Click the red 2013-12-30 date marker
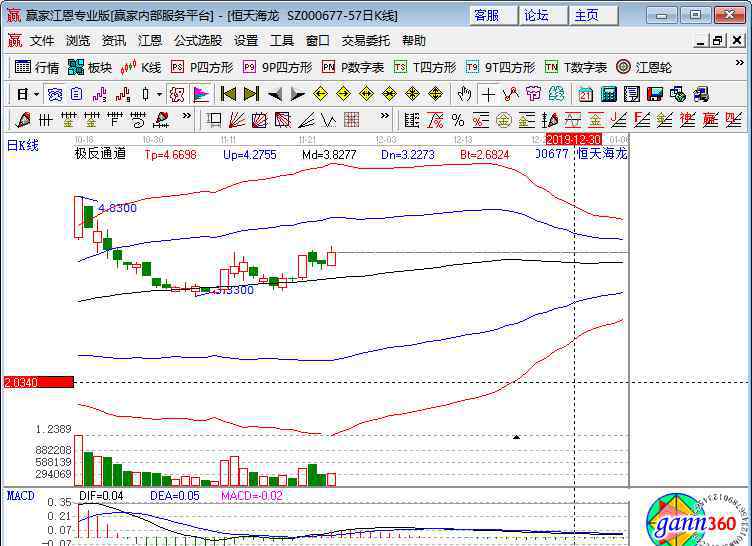Screen dimensions: 752x546 574,140
